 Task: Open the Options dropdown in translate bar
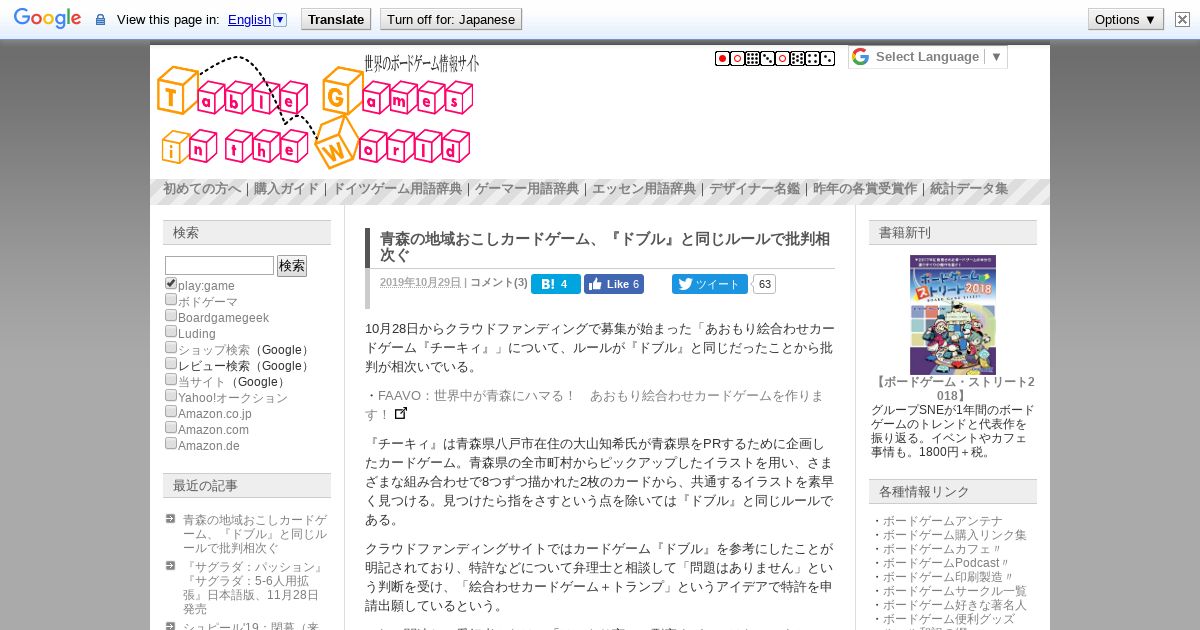1125,19
